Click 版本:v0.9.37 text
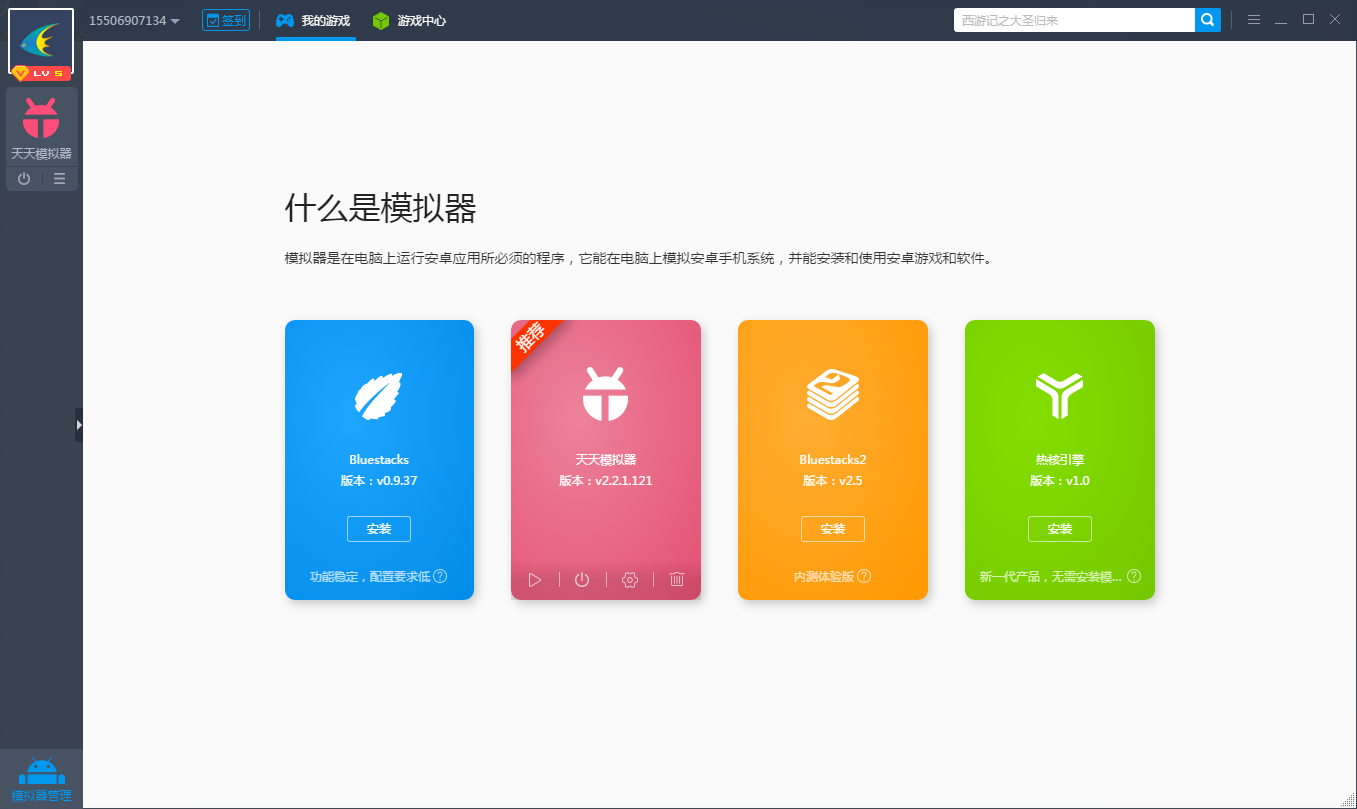 point(379,481)
